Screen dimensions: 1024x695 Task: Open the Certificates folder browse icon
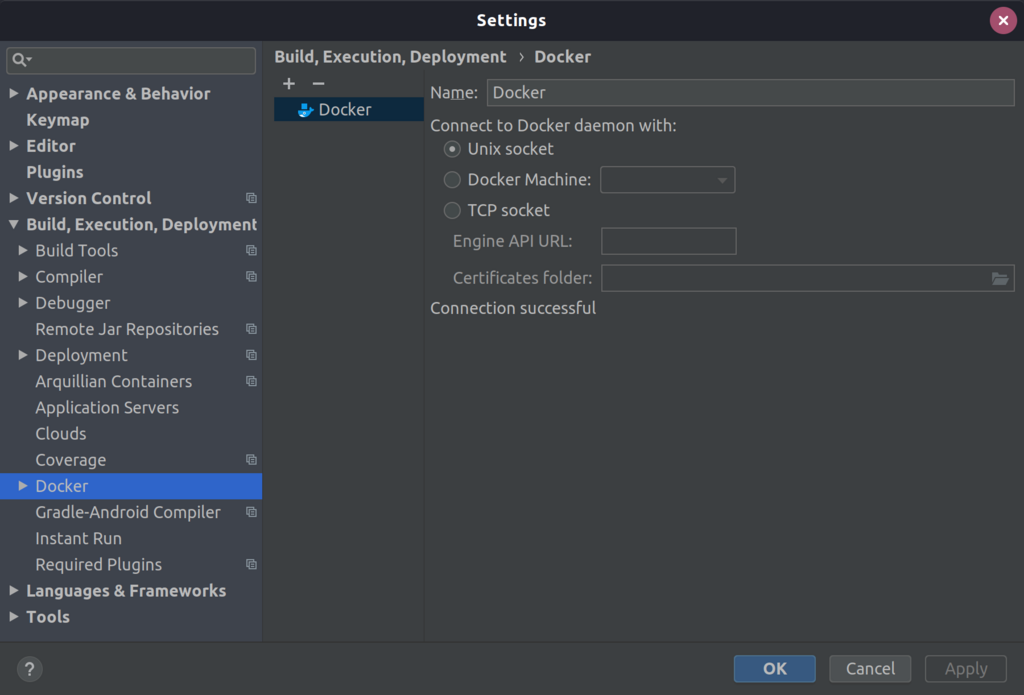(999, 278)
